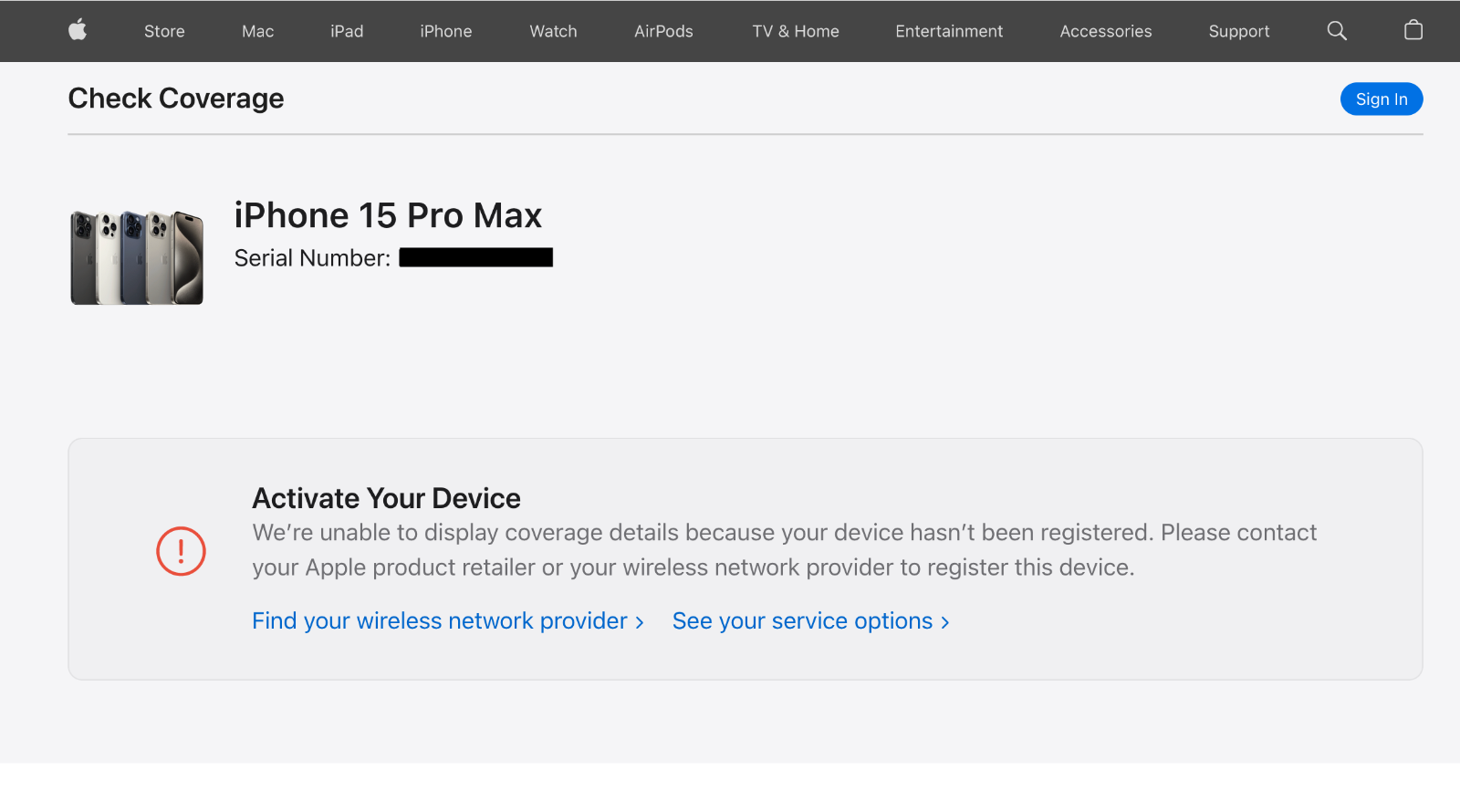Viewport: 1460px width, 812px height.
Task: Open the Support menu
Action: [x=1239, y=31]
